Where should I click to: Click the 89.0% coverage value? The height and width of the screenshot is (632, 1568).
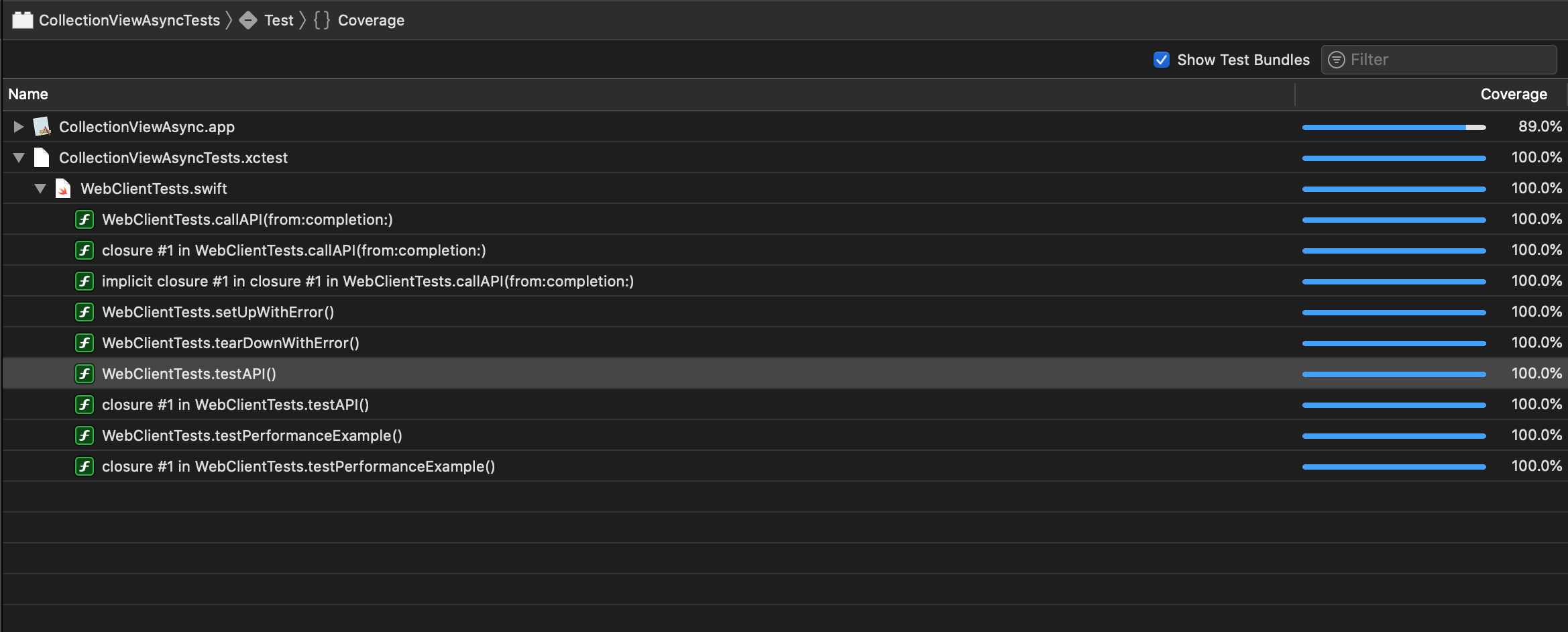pyautogui.click(x=1540, y=126)
